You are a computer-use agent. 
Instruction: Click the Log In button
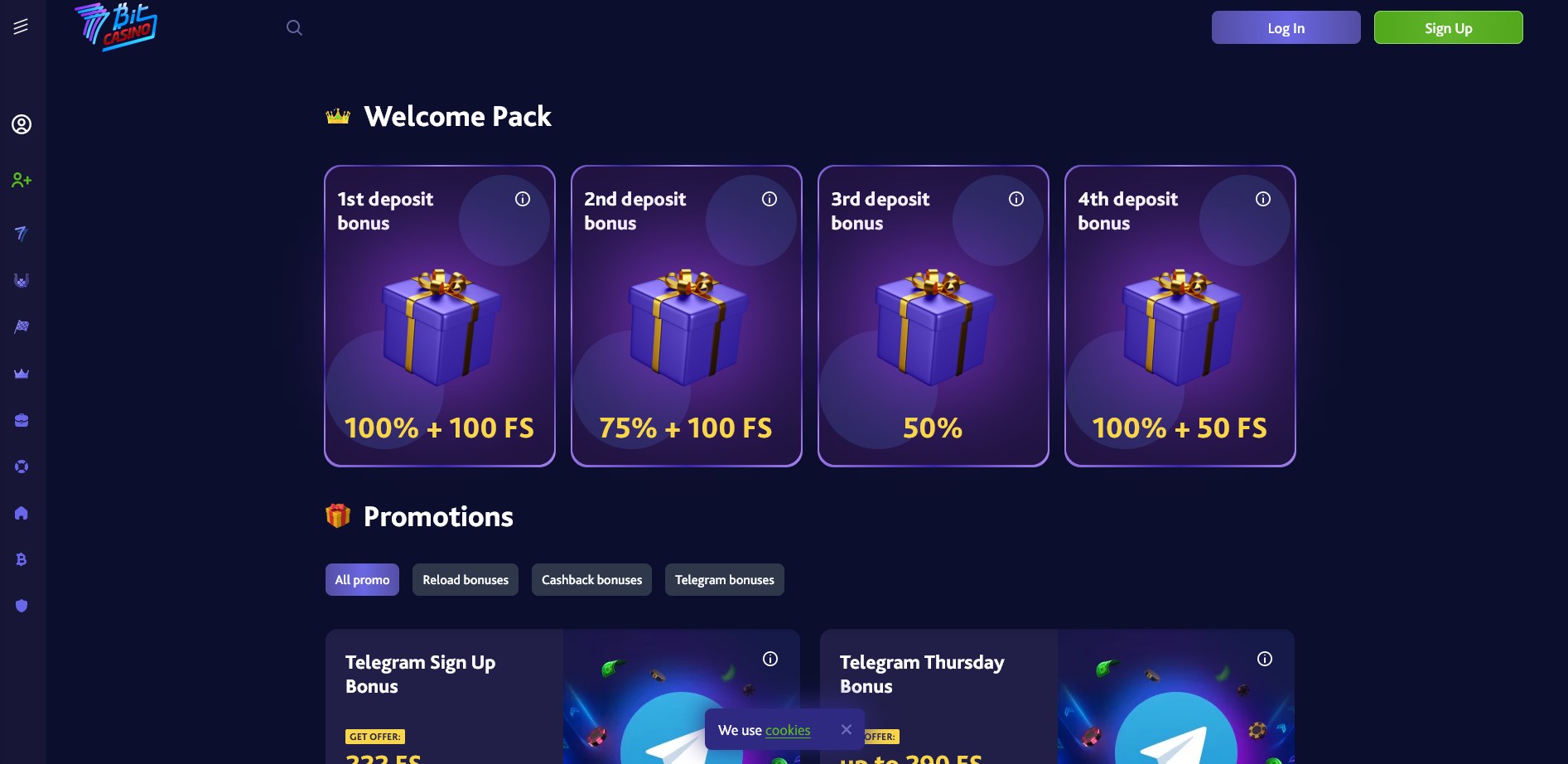[1286, 27]
